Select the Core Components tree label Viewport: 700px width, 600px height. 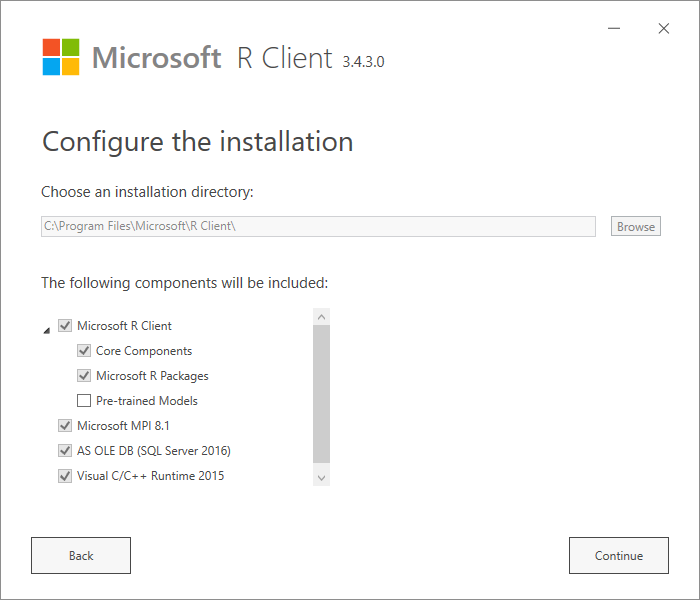[x=144, y=351]
